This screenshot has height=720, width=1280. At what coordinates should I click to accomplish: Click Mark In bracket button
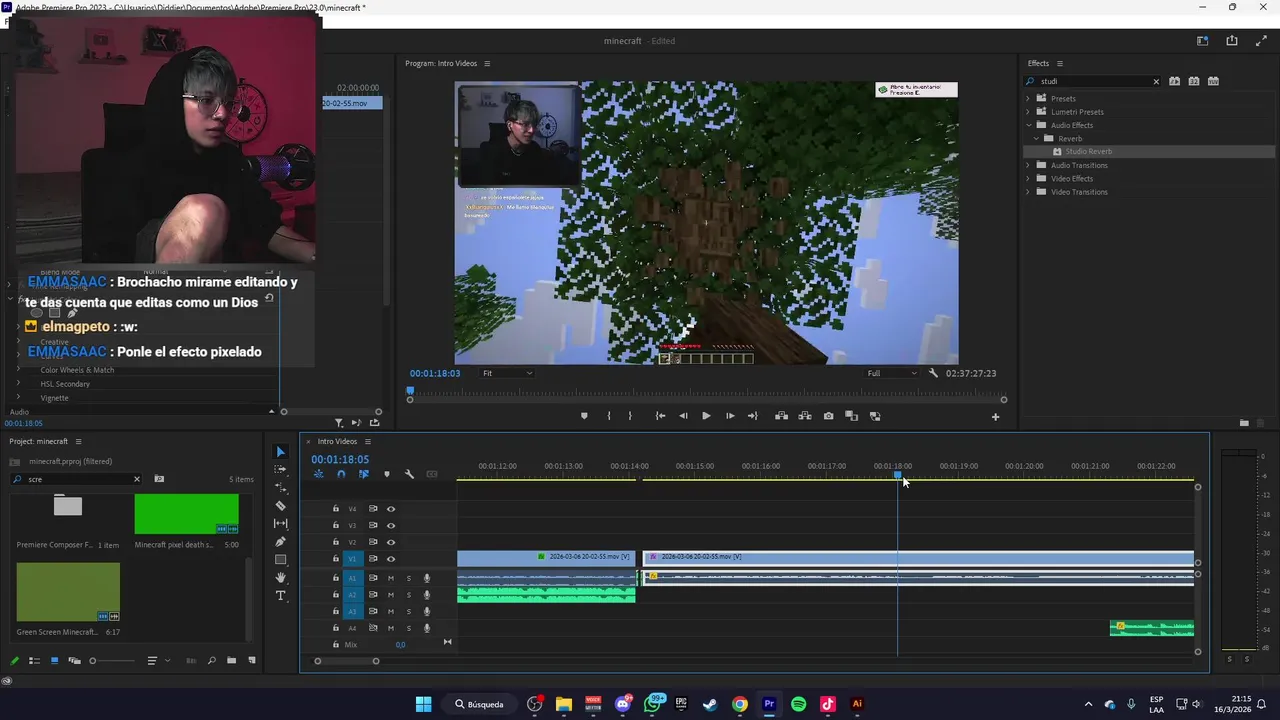point(608,416)
